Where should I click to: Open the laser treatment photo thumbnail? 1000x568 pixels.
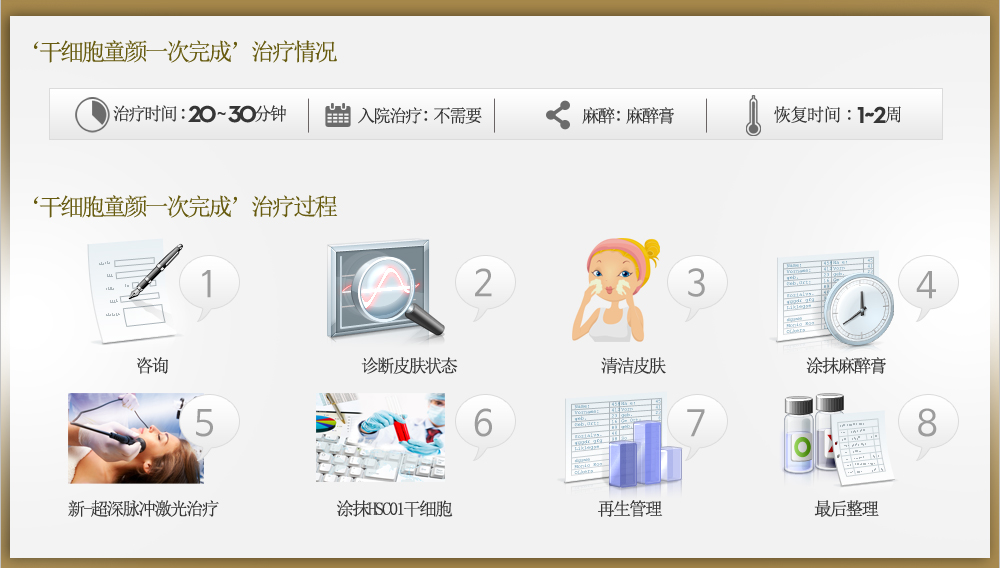point(136,438)
